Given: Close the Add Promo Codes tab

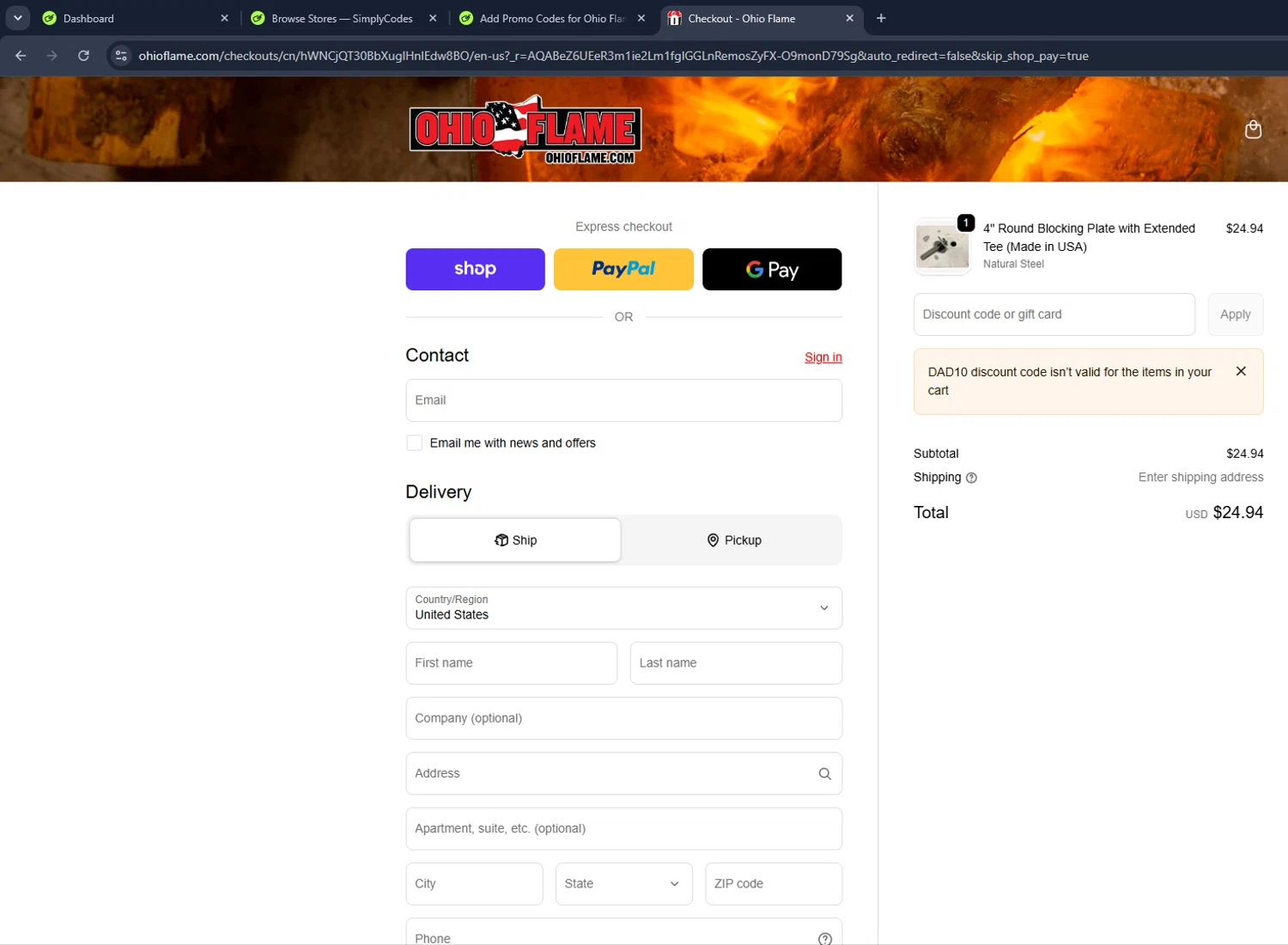Looking at the screenshot, I should tap(641, 18).
